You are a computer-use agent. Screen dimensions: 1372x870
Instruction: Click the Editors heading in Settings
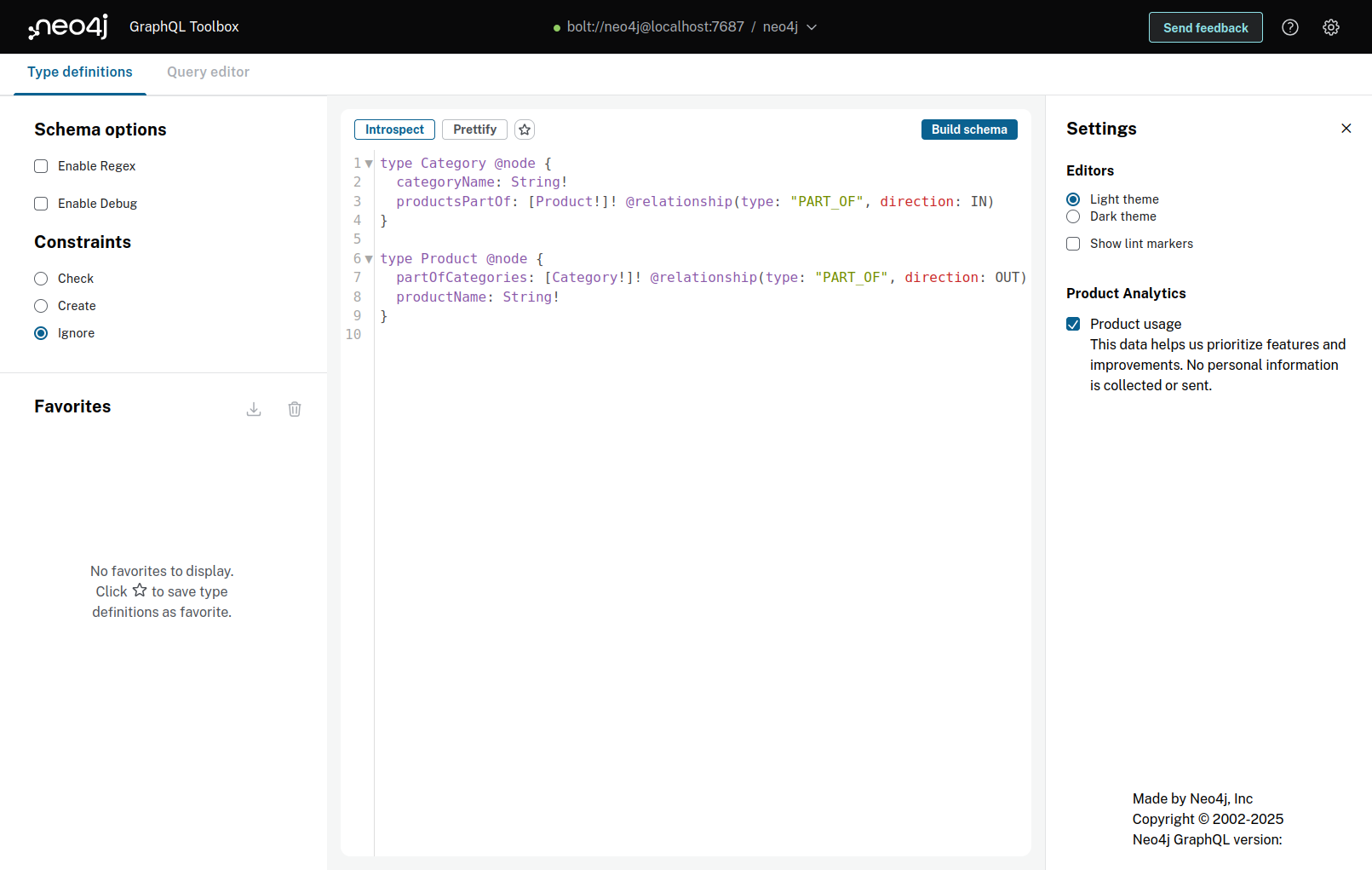[1090, 170]
